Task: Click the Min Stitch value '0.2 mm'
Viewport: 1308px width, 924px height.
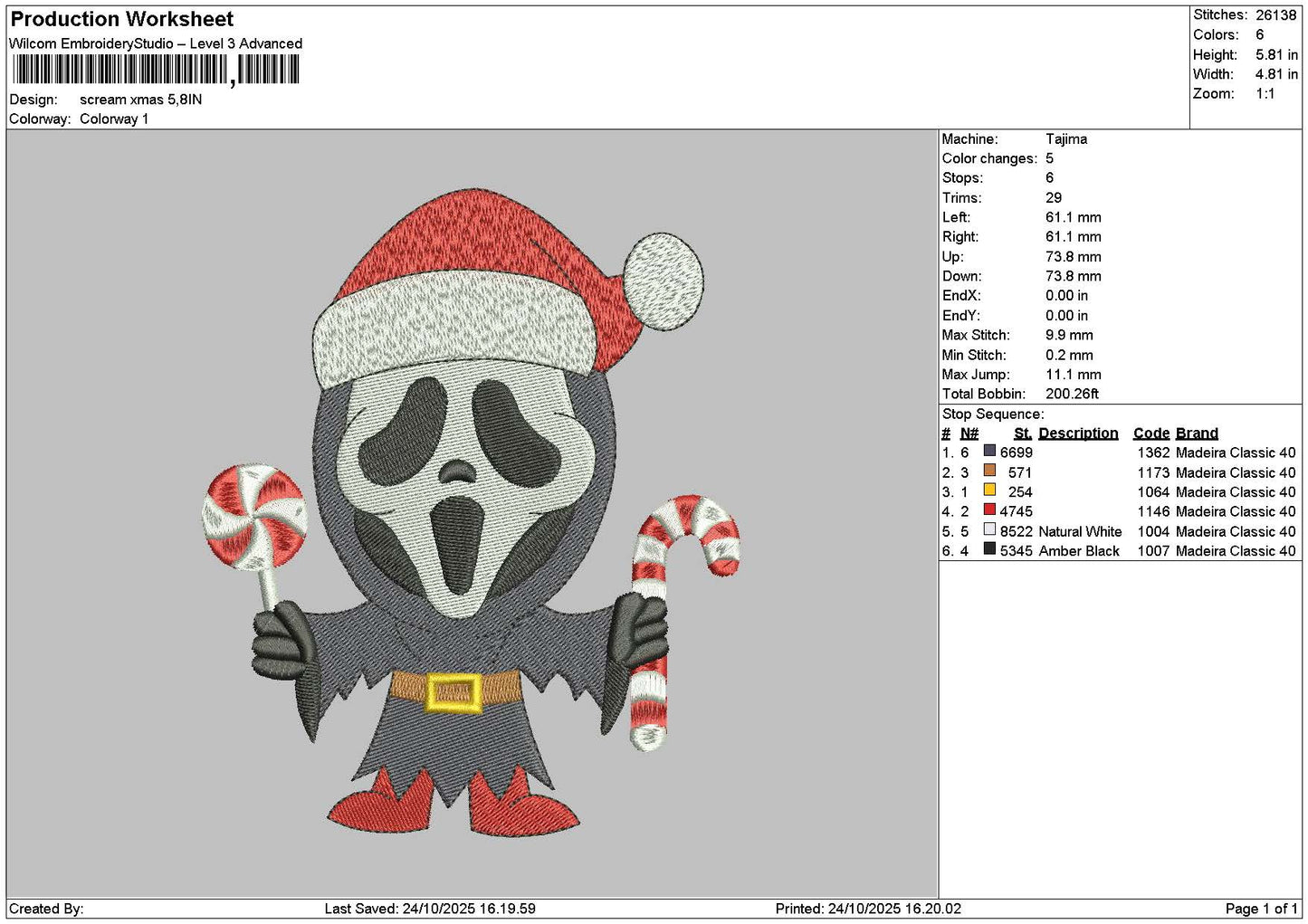Action: pyautogui.click(x=1069, y=355)
